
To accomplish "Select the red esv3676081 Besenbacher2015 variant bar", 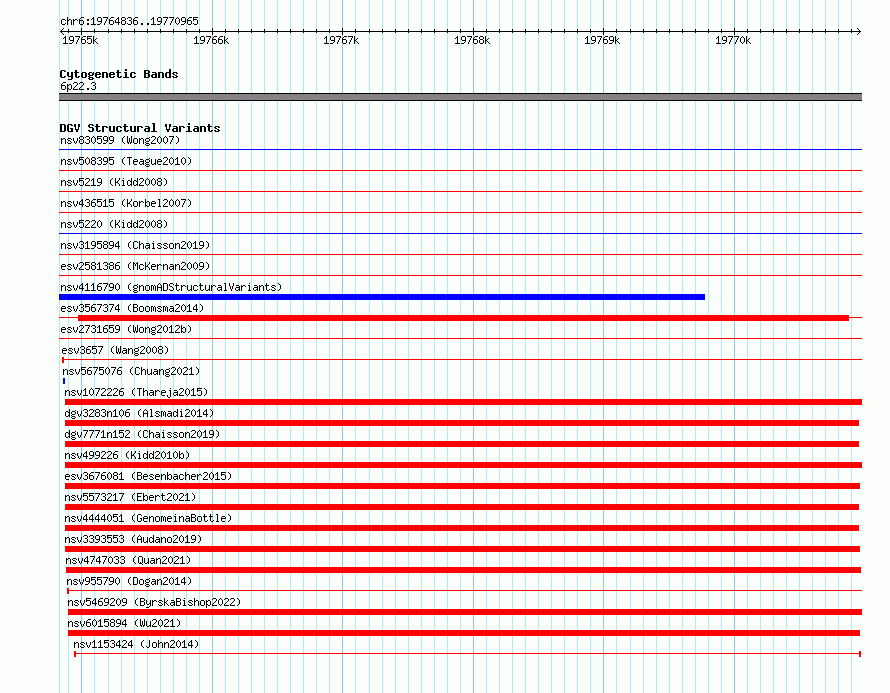I will point(463,486).
